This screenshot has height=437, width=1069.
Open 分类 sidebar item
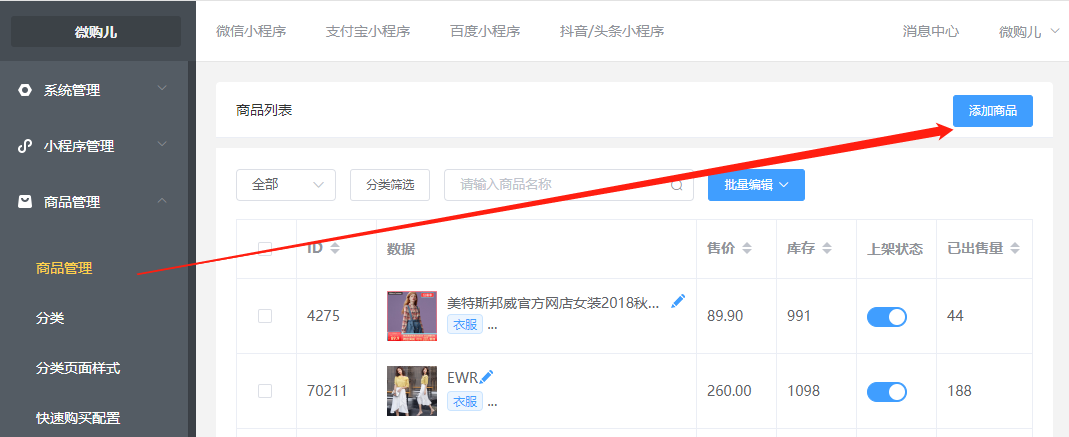50,318
